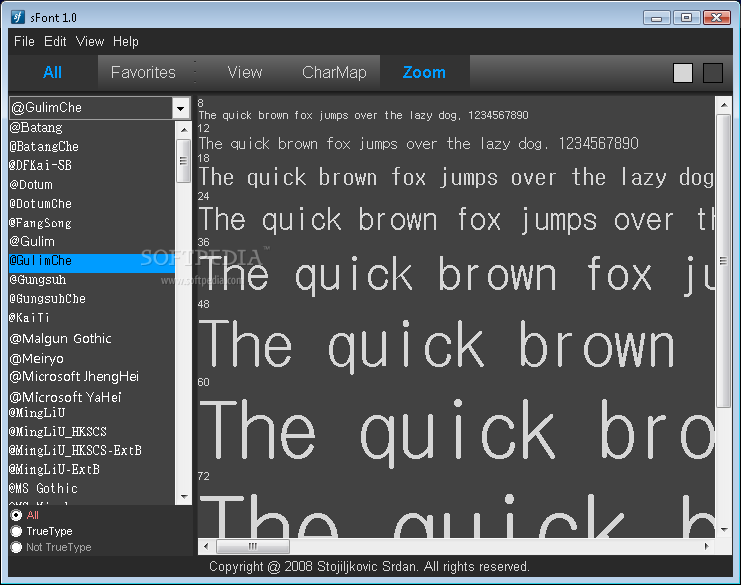This screenshot has width=741, height=585.
Task: Click the 18 point sample text line
Action: coord(456,178)
